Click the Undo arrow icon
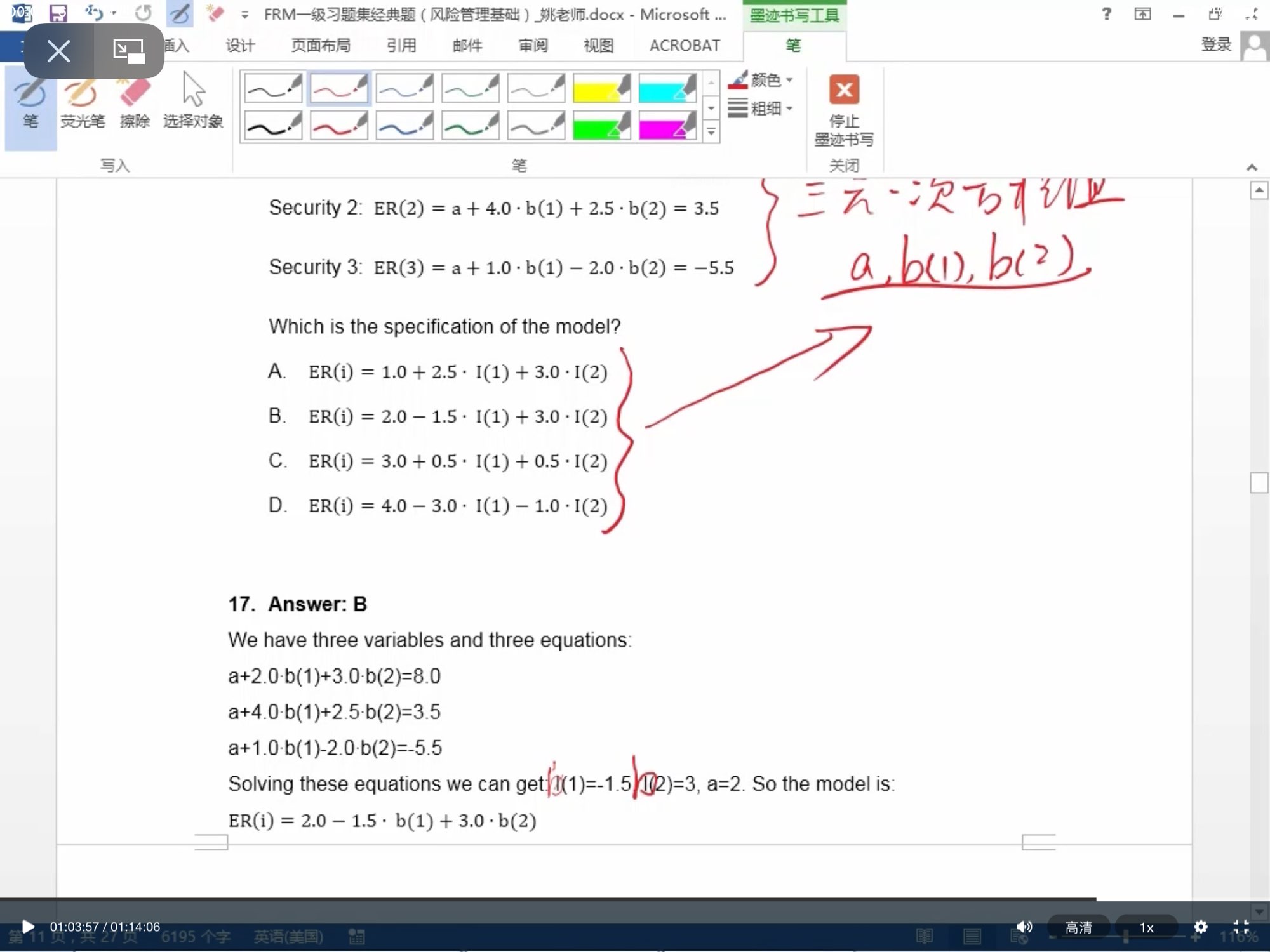The width and height of the screenshot is (1270, 952). point(94,13)
